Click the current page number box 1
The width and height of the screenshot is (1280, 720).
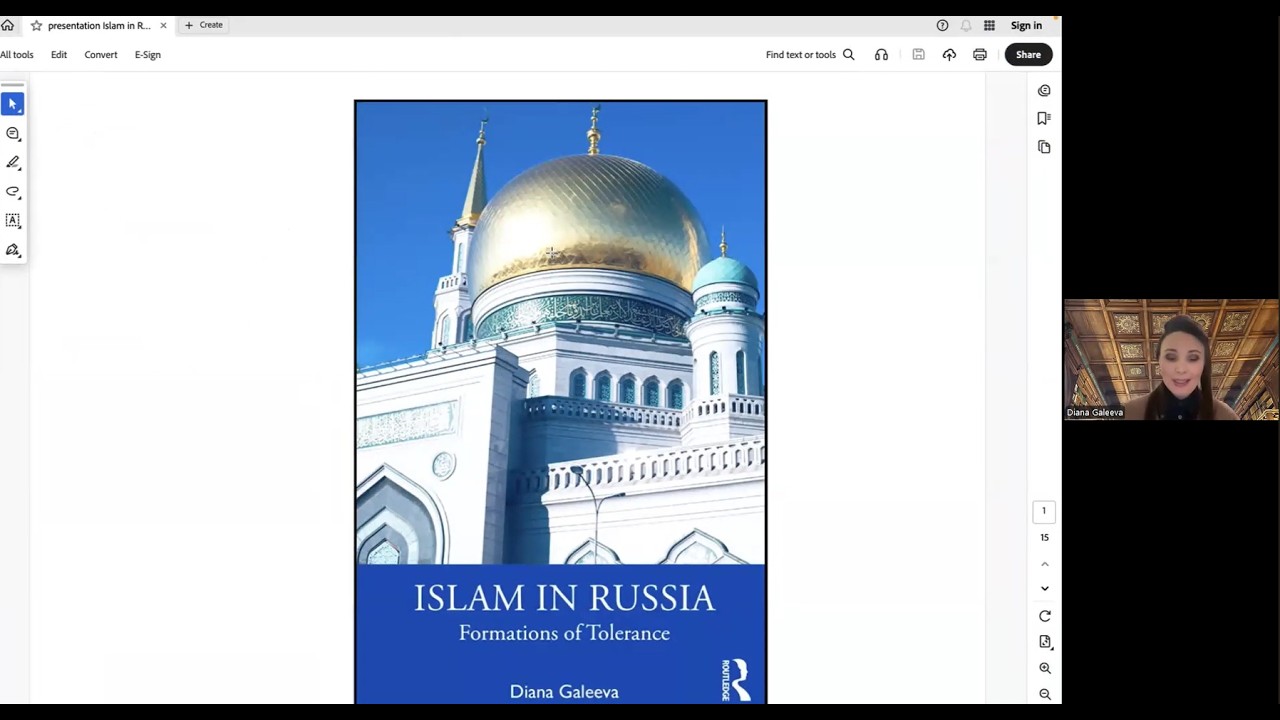pos(1044,511)
